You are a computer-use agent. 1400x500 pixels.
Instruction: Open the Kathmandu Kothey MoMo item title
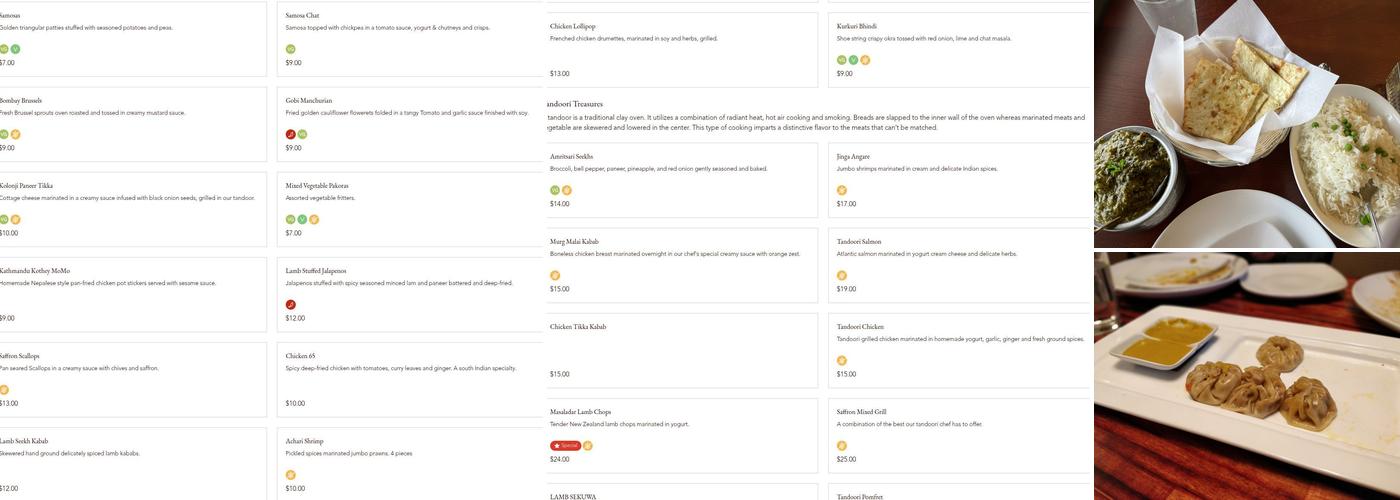pos(35,271)
